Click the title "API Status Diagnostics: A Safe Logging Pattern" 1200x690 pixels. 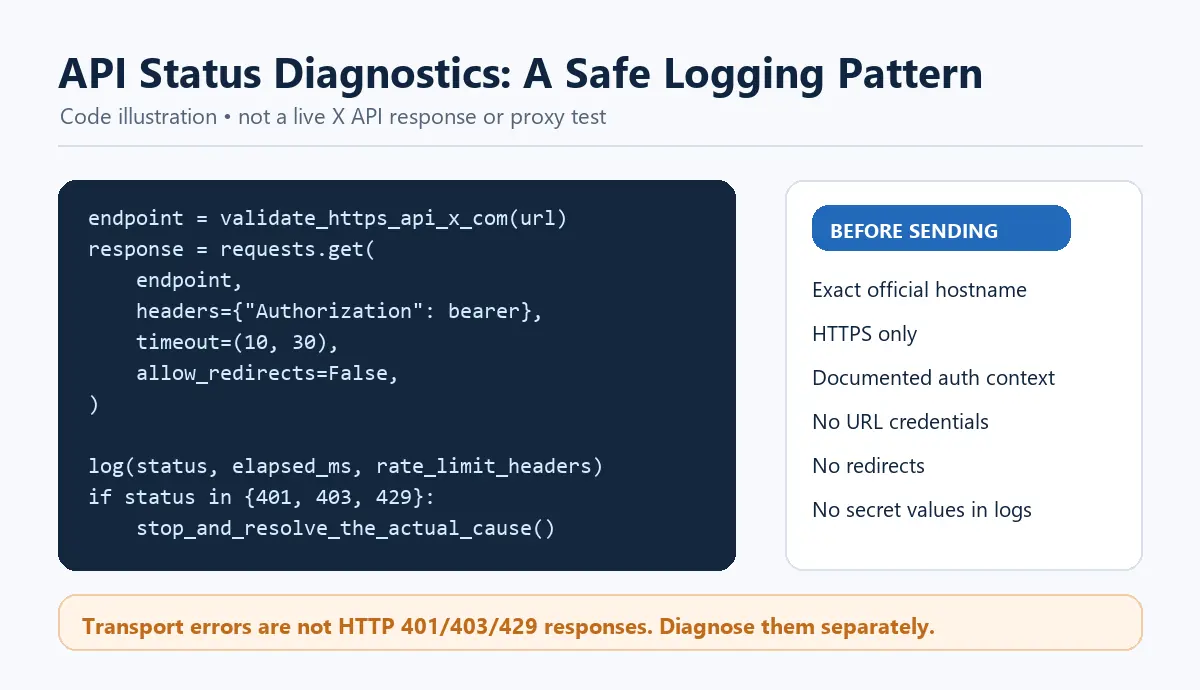(520, 74)
